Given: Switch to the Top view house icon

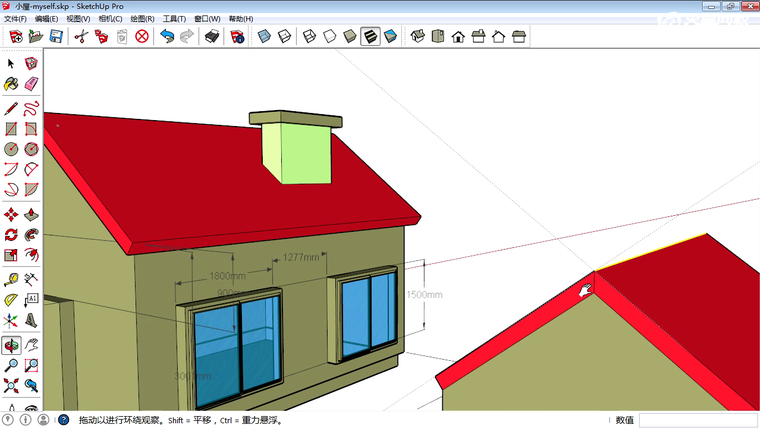Looking at the screenshot, I should pos(437,37).
